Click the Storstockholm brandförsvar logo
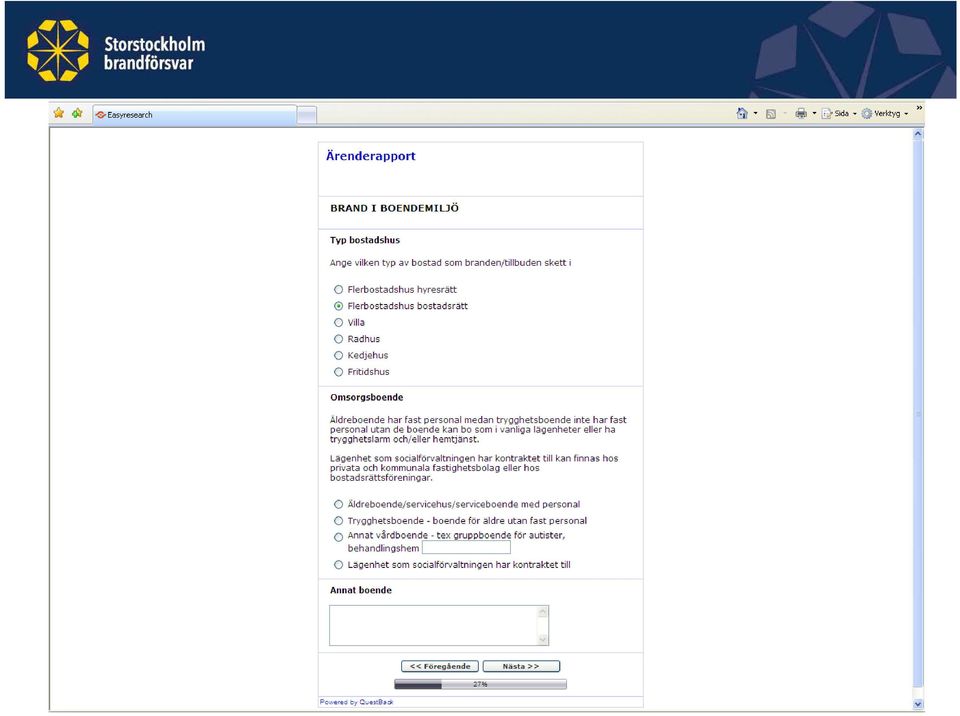The image size is (960, 716). [116, 50]
